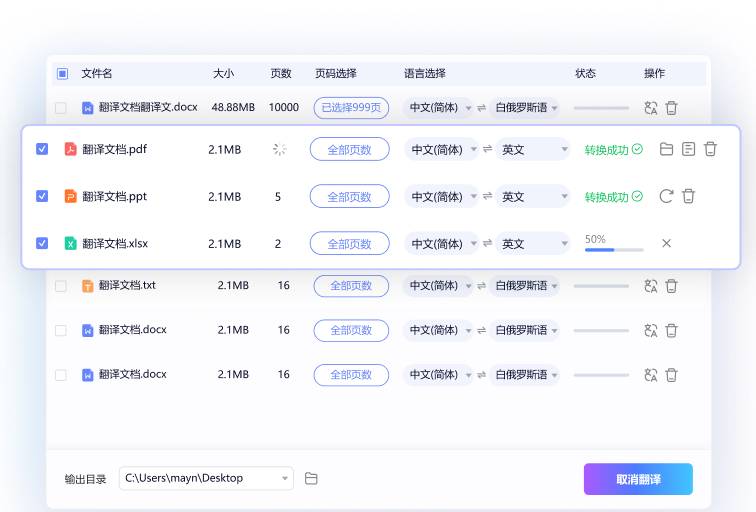This screenshot has width=756, height=512.
Task: Retry translation of 翻译文档.ppt
Action: (666, 196)
